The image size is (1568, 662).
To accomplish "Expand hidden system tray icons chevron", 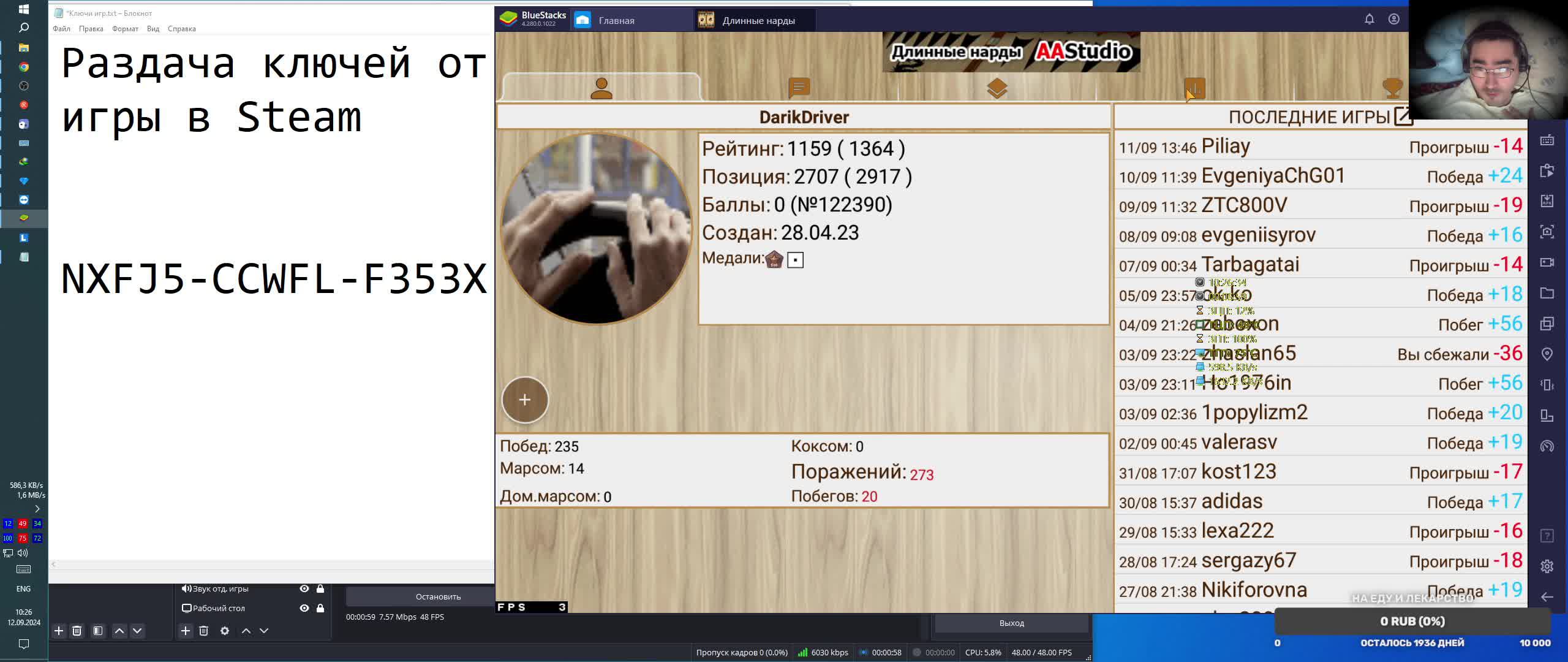I will 37,509.
